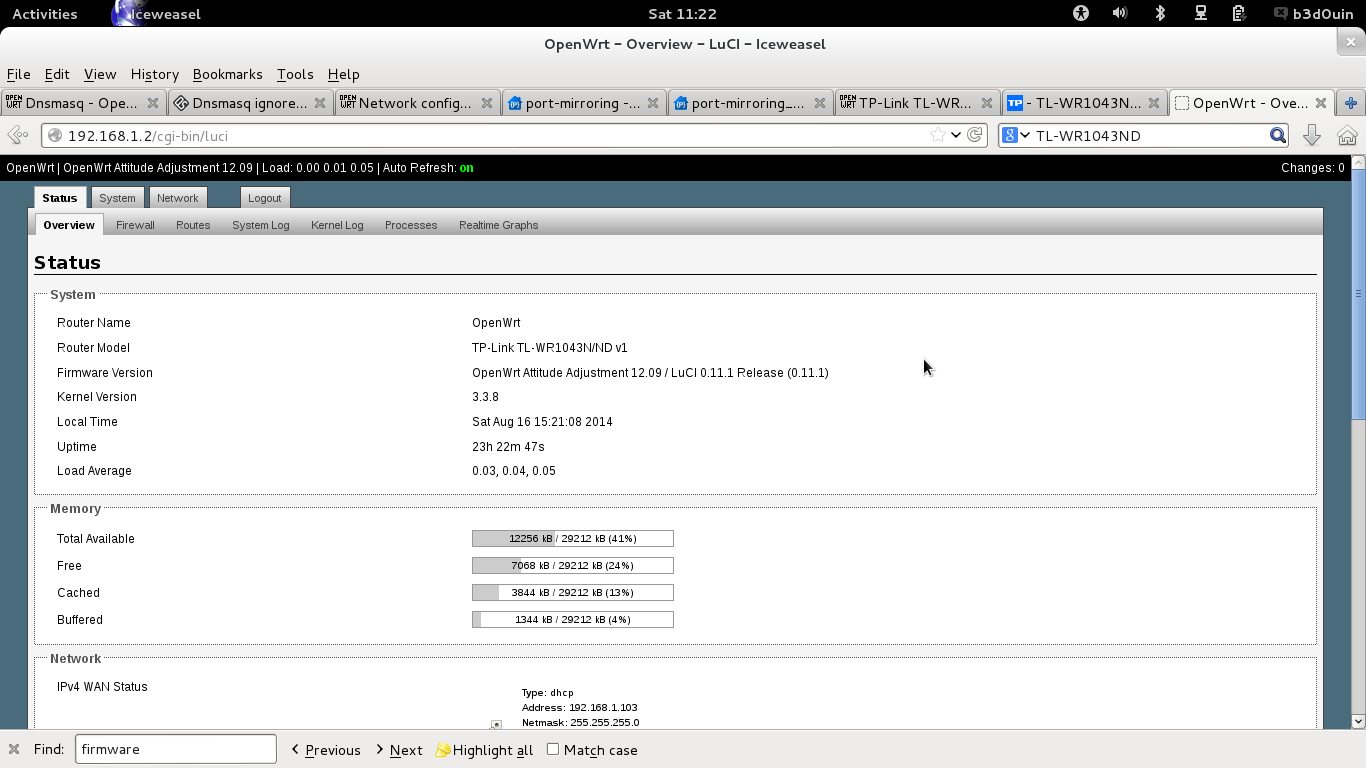Click the Bluetooth icon in top bar
Screen dimensions: 1366x768
pyautogui.click(x=1160, y=14)
